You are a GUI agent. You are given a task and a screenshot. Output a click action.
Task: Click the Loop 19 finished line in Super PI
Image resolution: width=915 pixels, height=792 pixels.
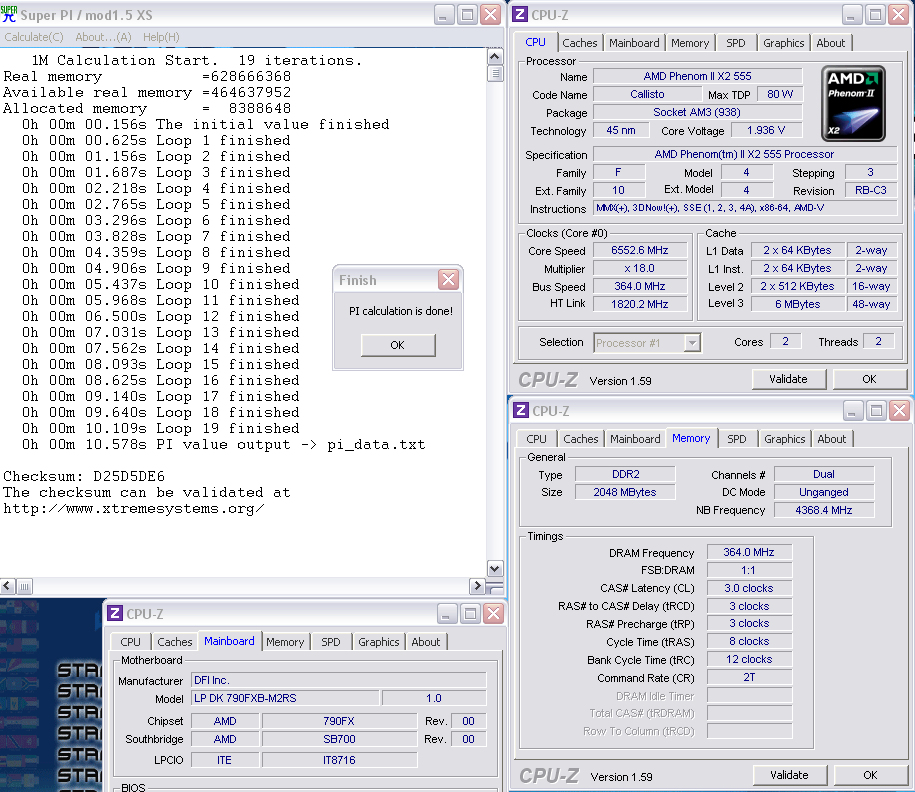[160, 428]
